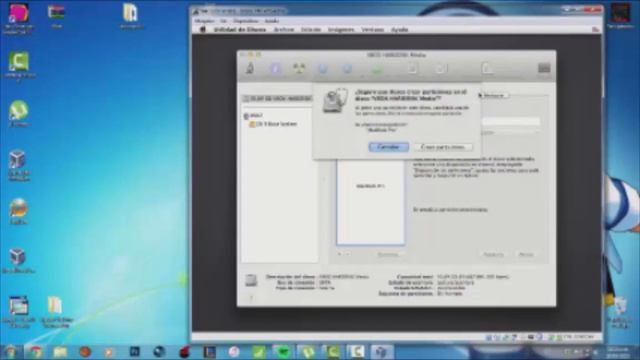Viewport: 640px width, 360px height.
Task: Click the File Explorer folder taskbar icon
Action: tap(60, 352)
